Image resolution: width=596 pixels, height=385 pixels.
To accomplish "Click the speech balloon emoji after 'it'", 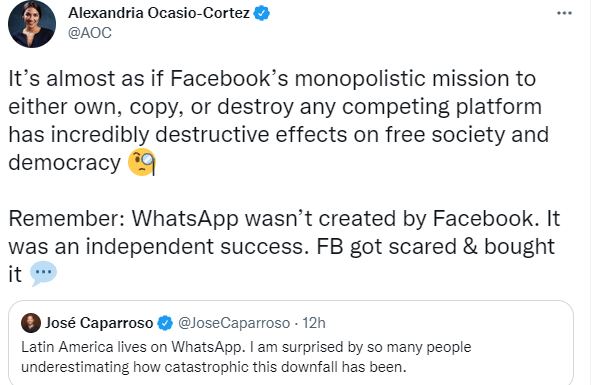I will pos(43,273).
